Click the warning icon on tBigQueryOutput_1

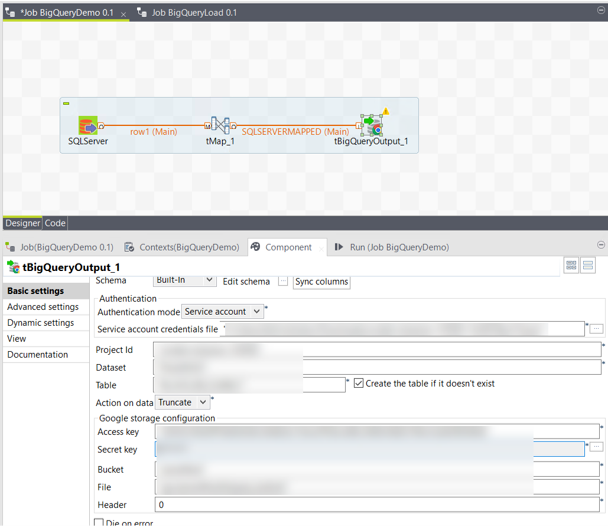point(385,112)
